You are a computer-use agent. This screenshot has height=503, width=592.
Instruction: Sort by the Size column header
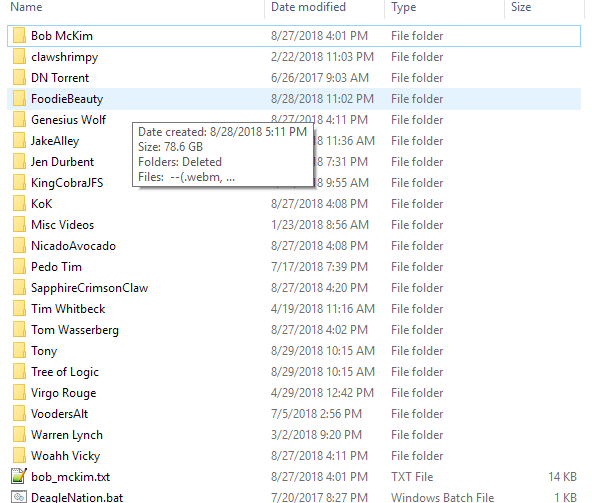pyautogui.click(x=521, y=7)
